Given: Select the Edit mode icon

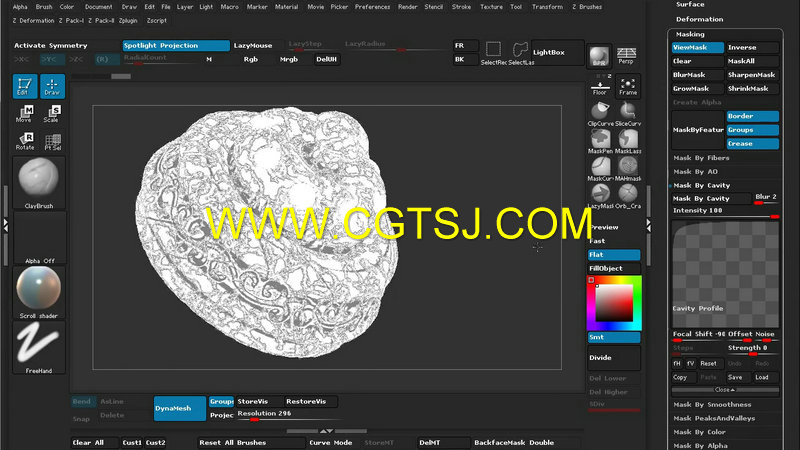Looking at the screenshot, I should pyautogui.click(x=24, y=86).
